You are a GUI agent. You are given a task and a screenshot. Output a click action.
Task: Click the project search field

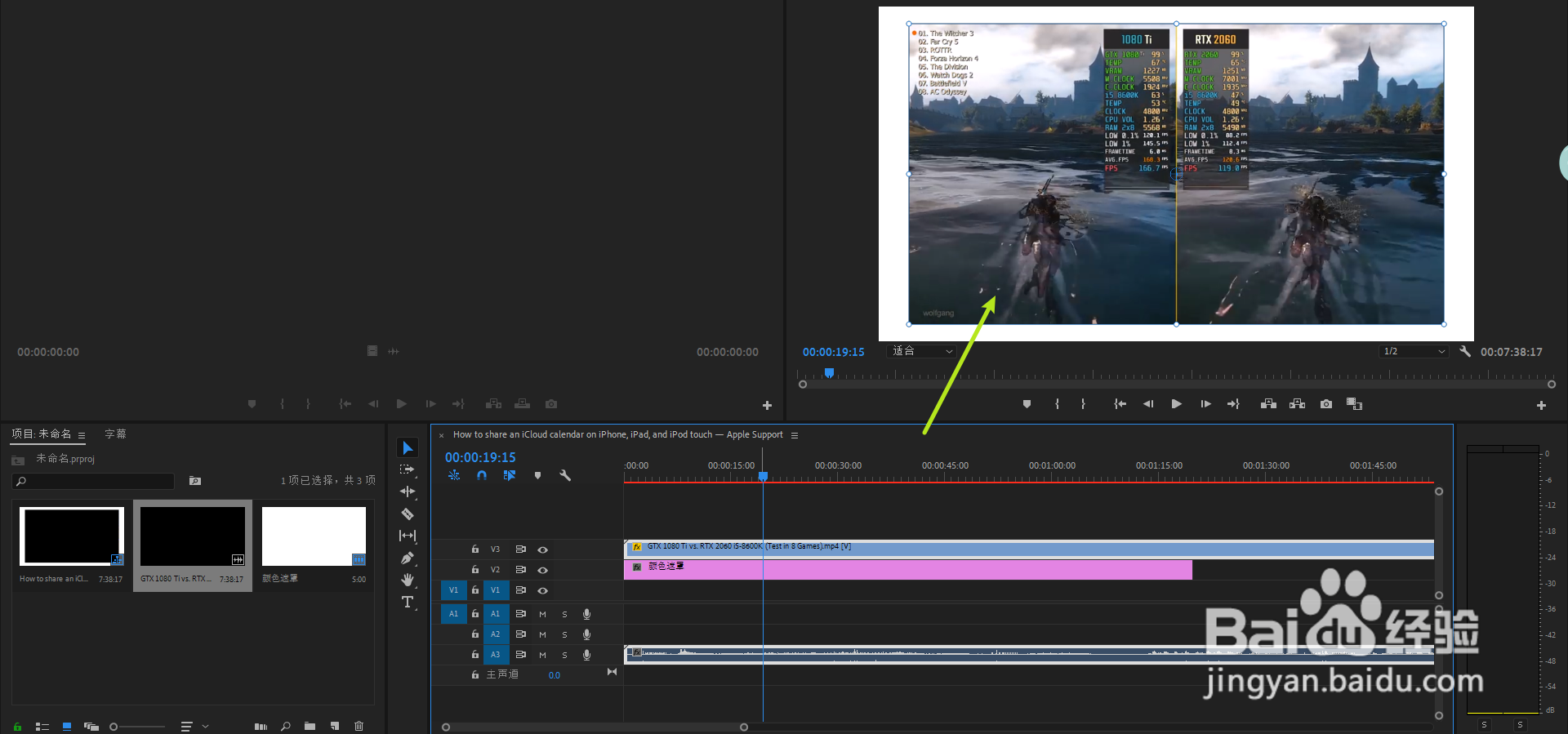pos(94,481)
